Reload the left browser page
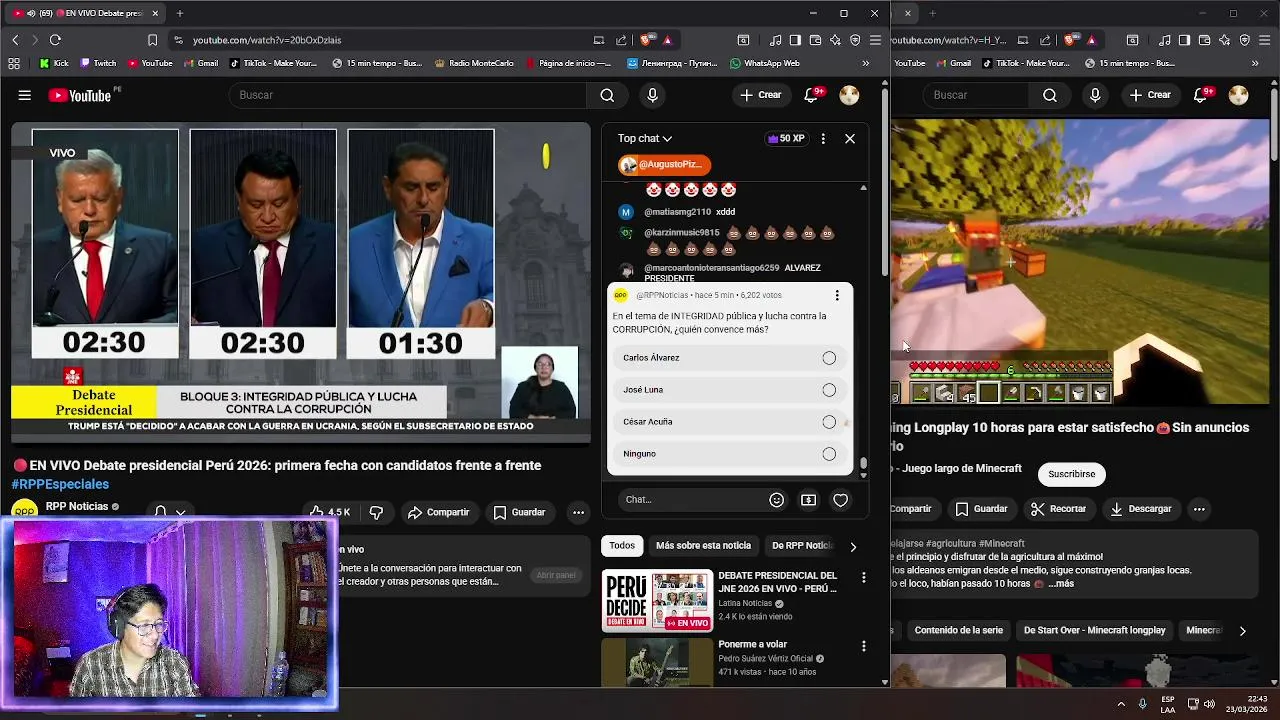Screen dimensions: 1280x720 pyautogui.click(x=55, y=40)
